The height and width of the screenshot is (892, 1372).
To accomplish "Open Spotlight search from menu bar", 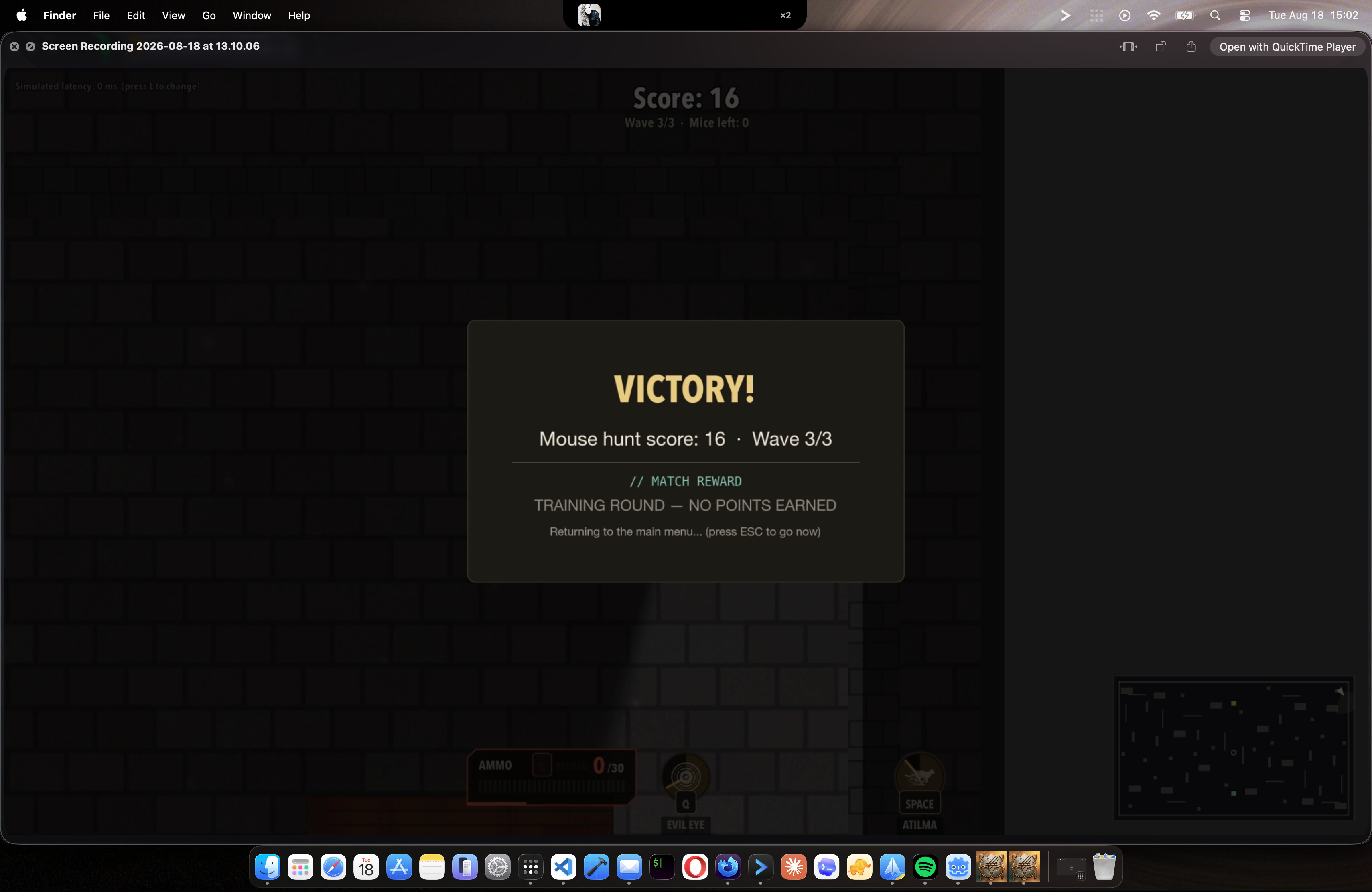I will coord(1215,16).
